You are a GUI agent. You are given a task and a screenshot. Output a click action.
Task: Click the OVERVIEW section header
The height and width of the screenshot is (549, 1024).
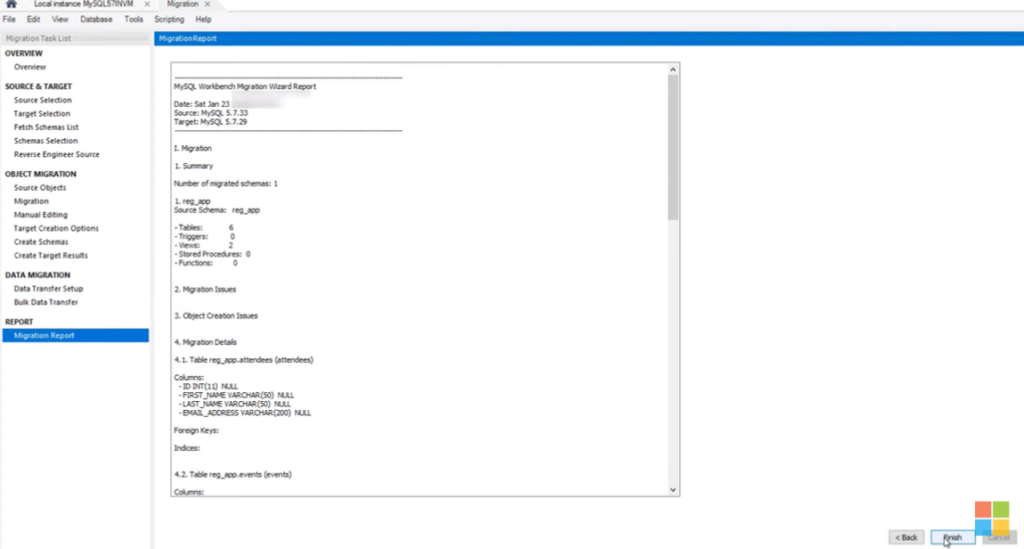pos(24,54)
